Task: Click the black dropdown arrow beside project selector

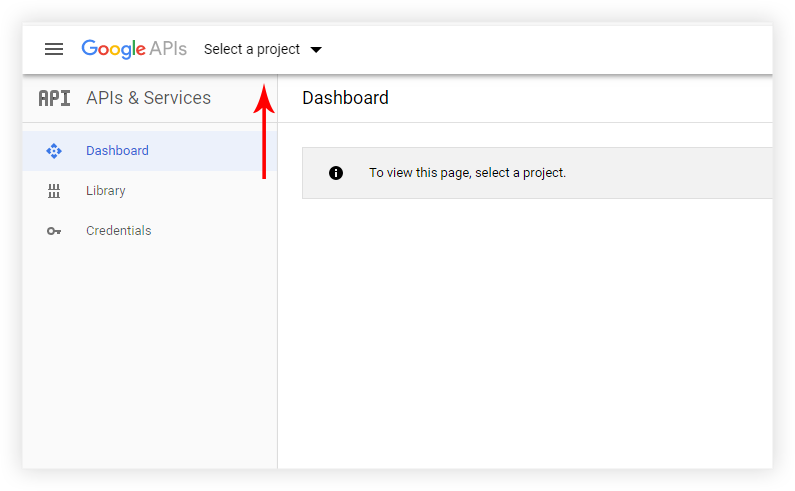Action: 316,49
